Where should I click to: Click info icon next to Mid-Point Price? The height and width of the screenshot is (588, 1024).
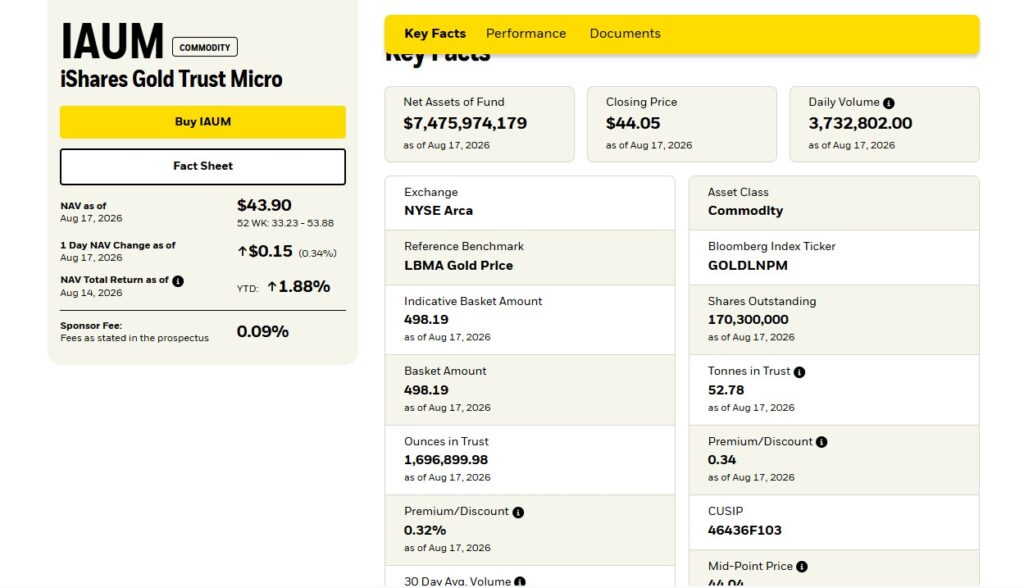coord(802,567)
